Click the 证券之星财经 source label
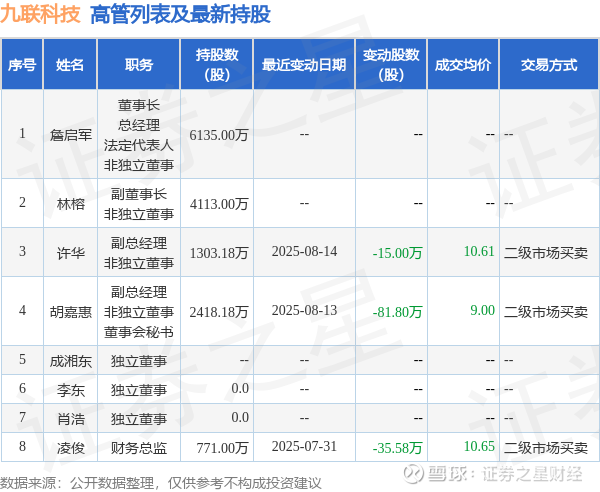This screenshot has width=600, height=492. 532,474
